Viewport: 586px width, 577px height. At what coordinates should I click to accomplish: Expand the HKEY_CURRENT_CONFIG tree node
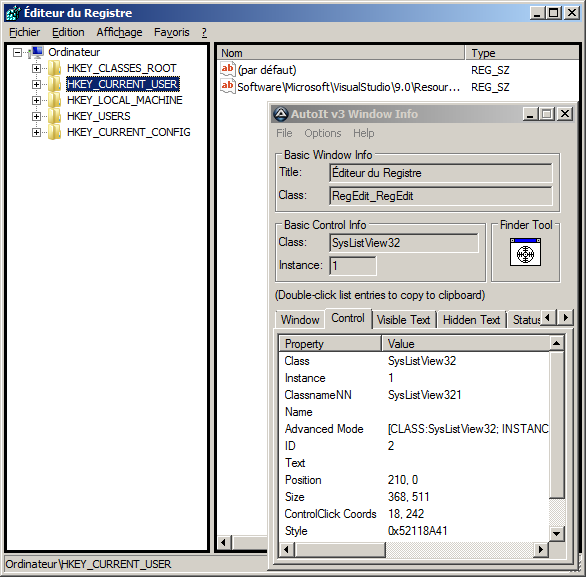tap(36, 132)
